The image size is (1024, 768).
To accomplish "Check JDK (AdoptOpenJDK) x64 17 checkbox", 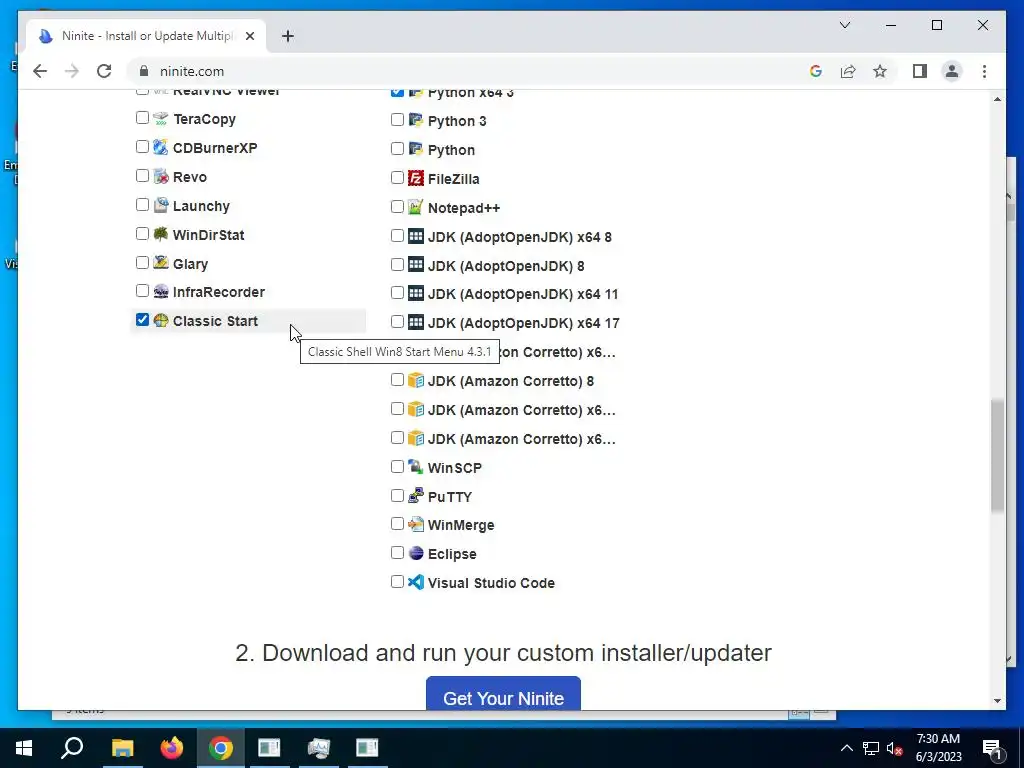I will [x=397, y=321].
